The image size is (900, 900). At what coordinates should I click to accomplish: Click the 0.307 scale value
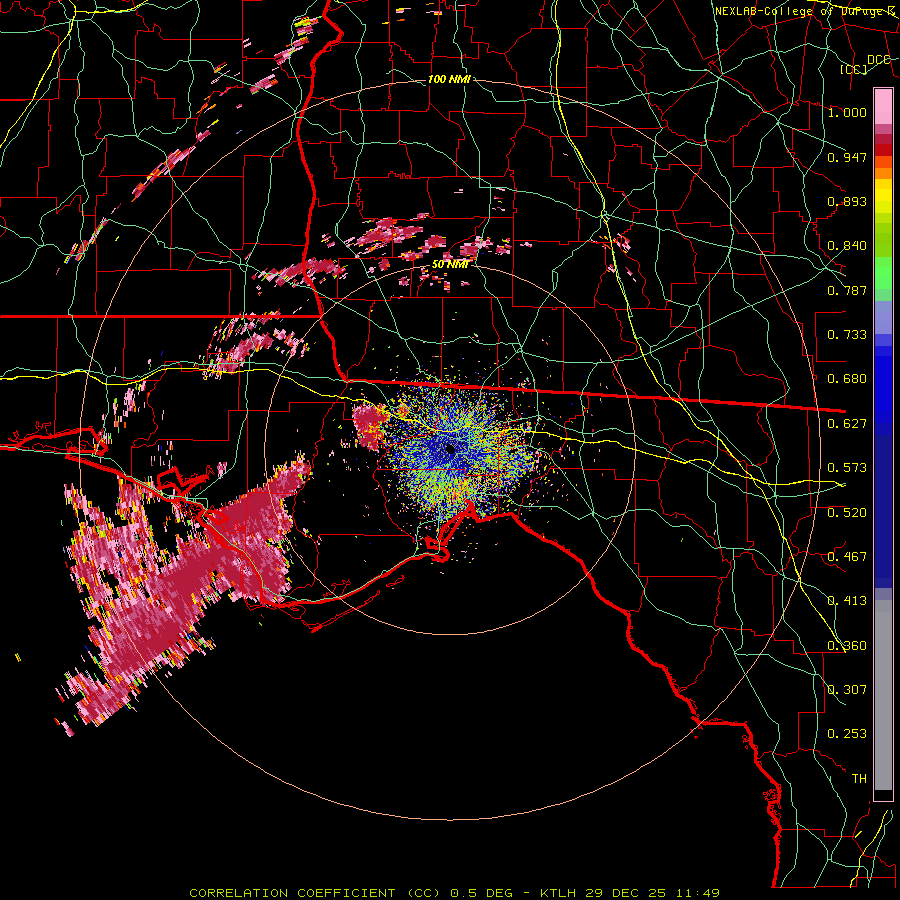click(x=847, y=689)
